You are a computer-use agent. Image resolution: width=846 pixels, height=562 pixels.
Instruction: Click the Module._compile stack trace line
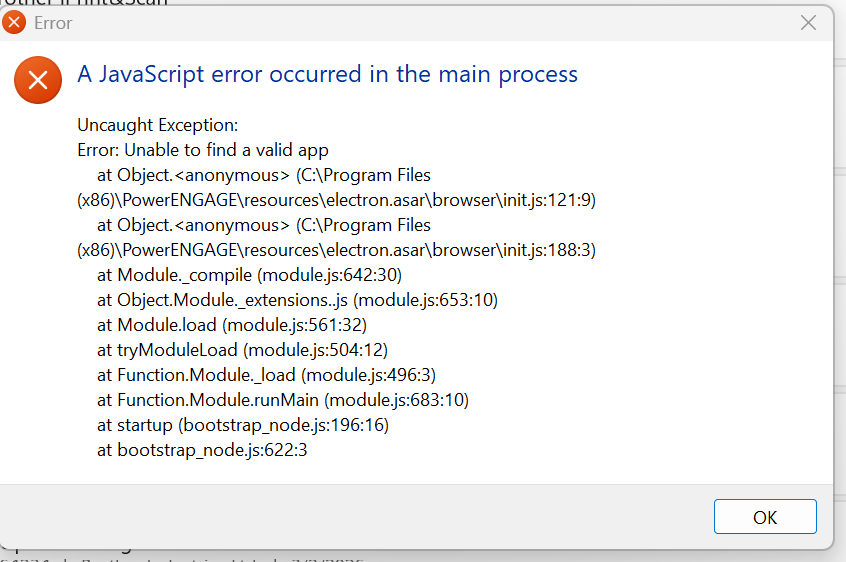click(249, 275)
